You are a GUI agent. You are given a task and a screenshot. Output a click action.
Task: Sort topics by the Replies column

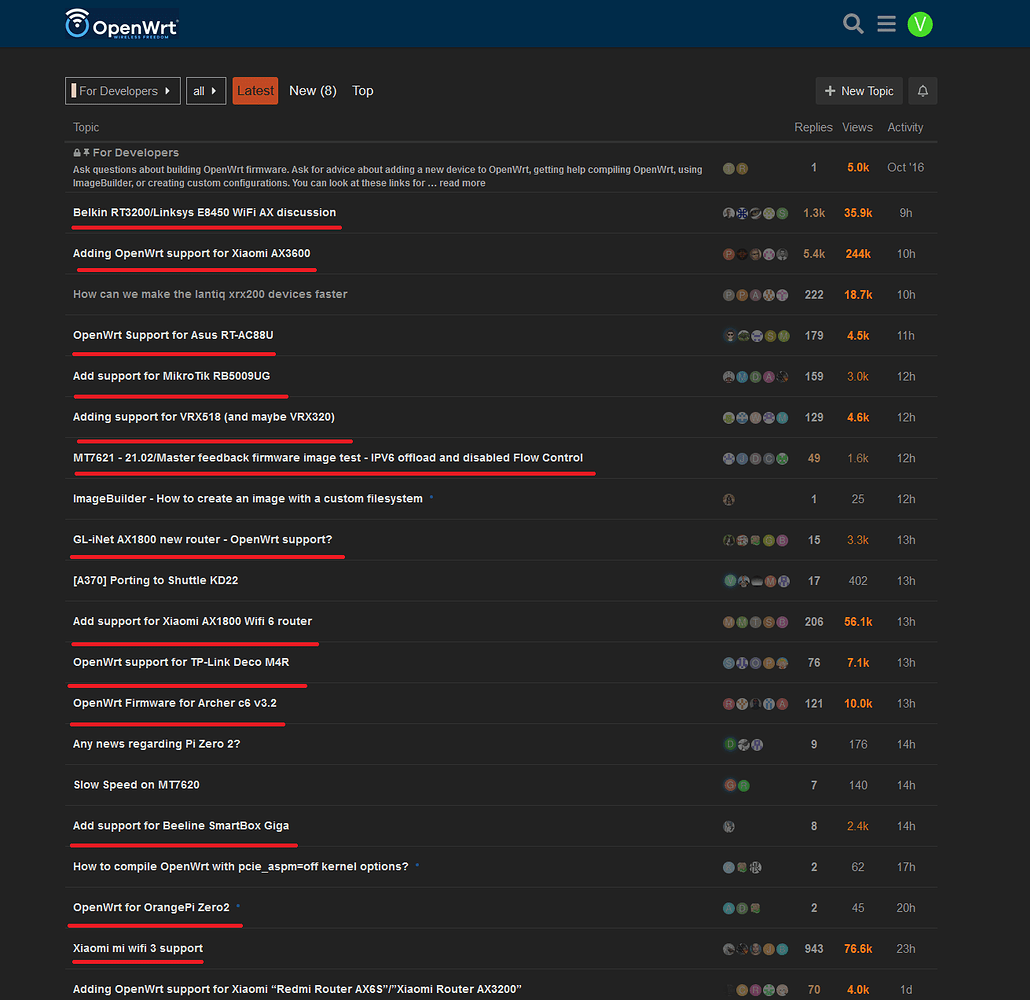pos(813,127)
